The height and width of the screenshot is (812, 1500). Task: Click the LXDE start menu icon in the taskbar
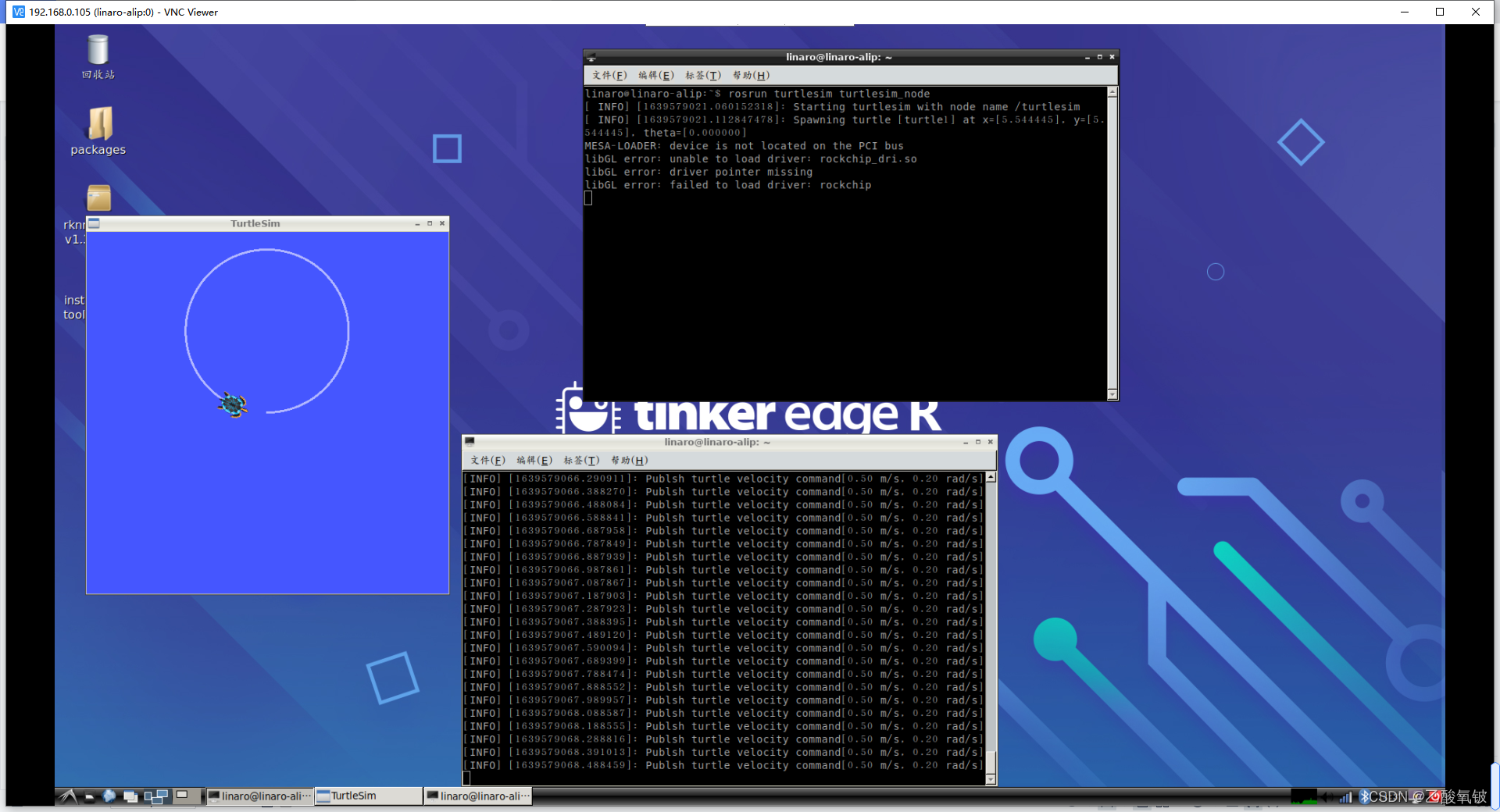[69, 796]
